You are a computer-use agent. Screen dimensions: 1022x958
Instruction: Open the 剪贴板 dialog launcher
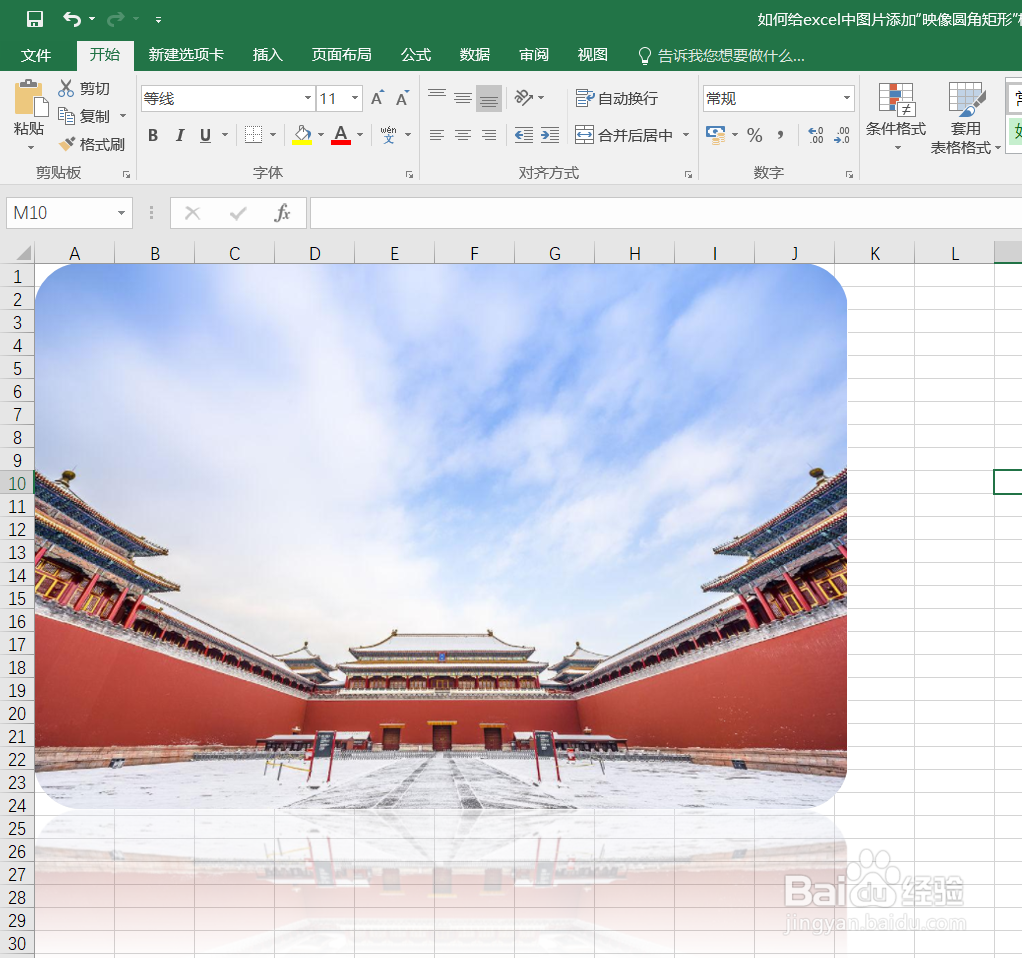click(126, 175)
